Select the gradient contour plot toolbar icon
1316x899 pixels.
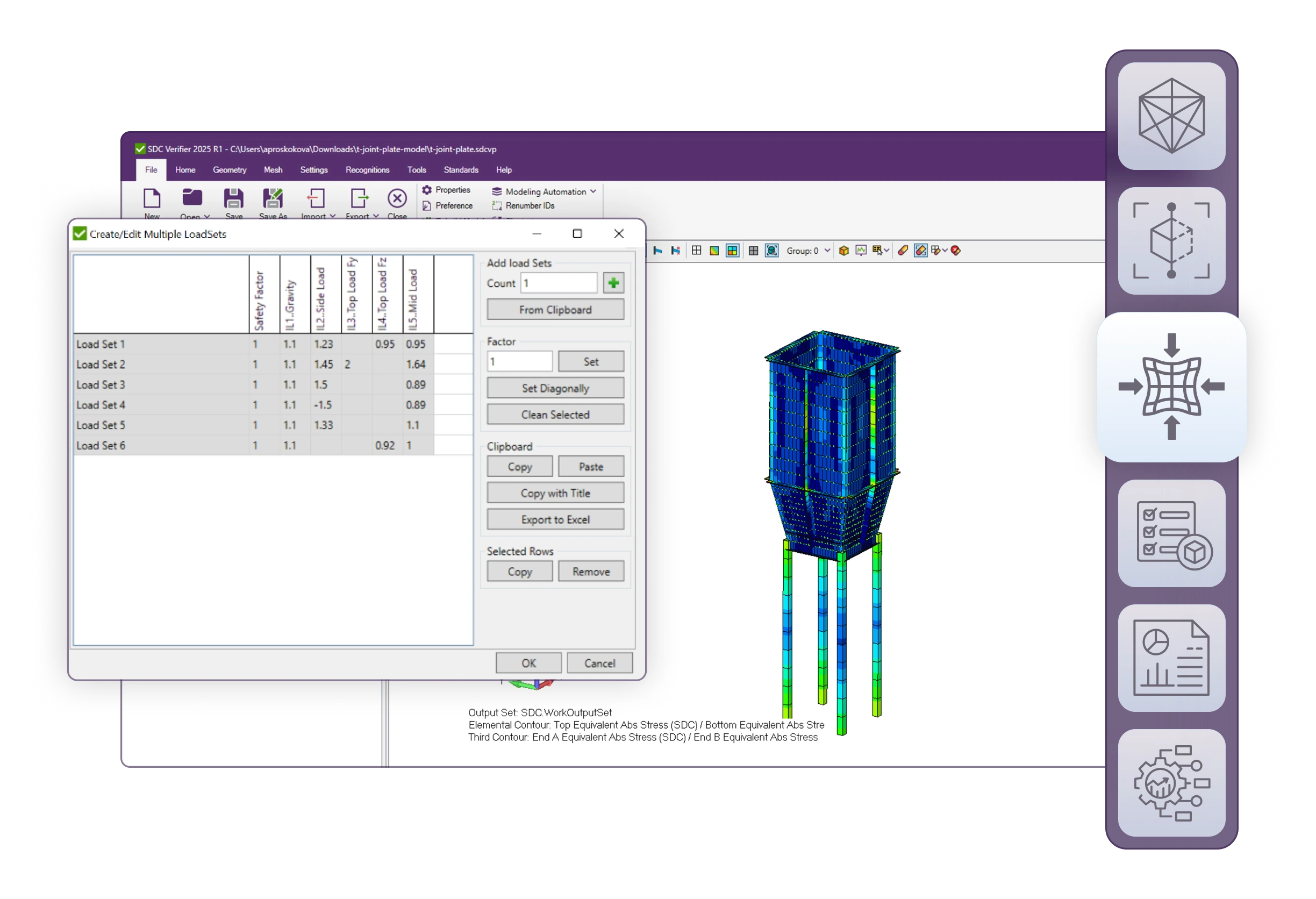tap(714, 251)
